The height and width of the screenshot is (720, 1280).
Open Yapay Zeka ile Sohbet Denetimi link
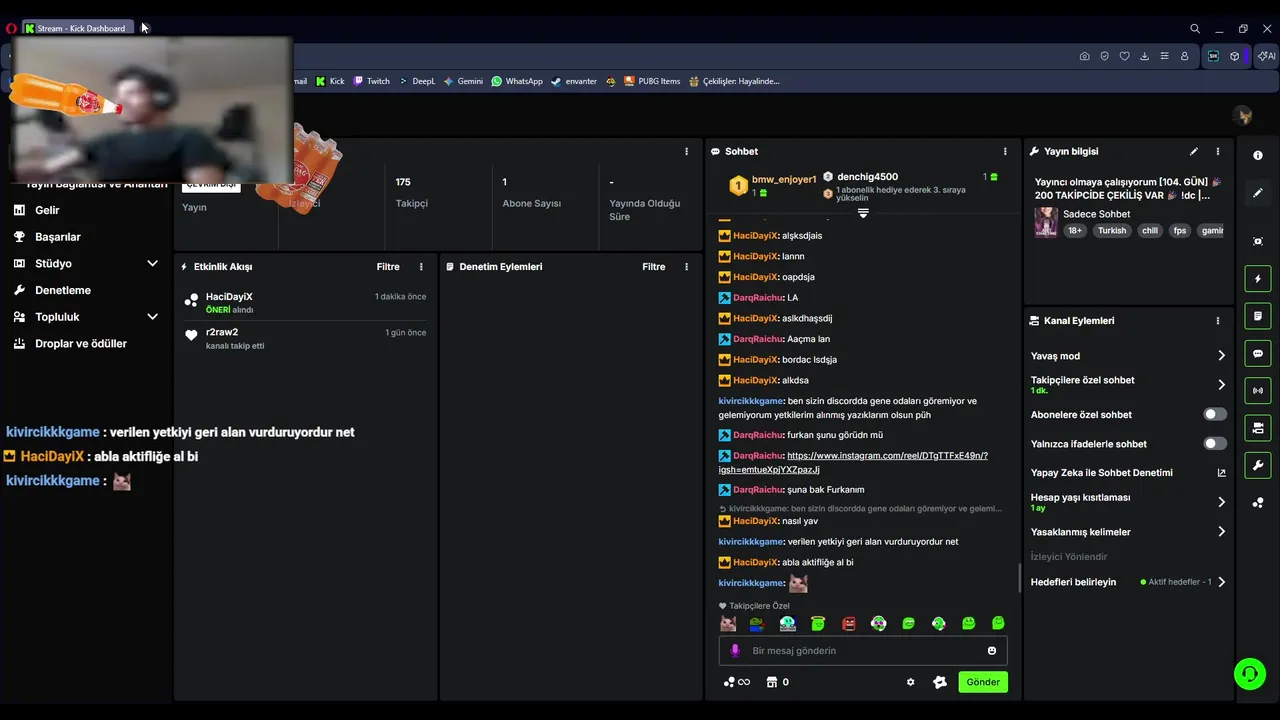[x=1128, y=473]
